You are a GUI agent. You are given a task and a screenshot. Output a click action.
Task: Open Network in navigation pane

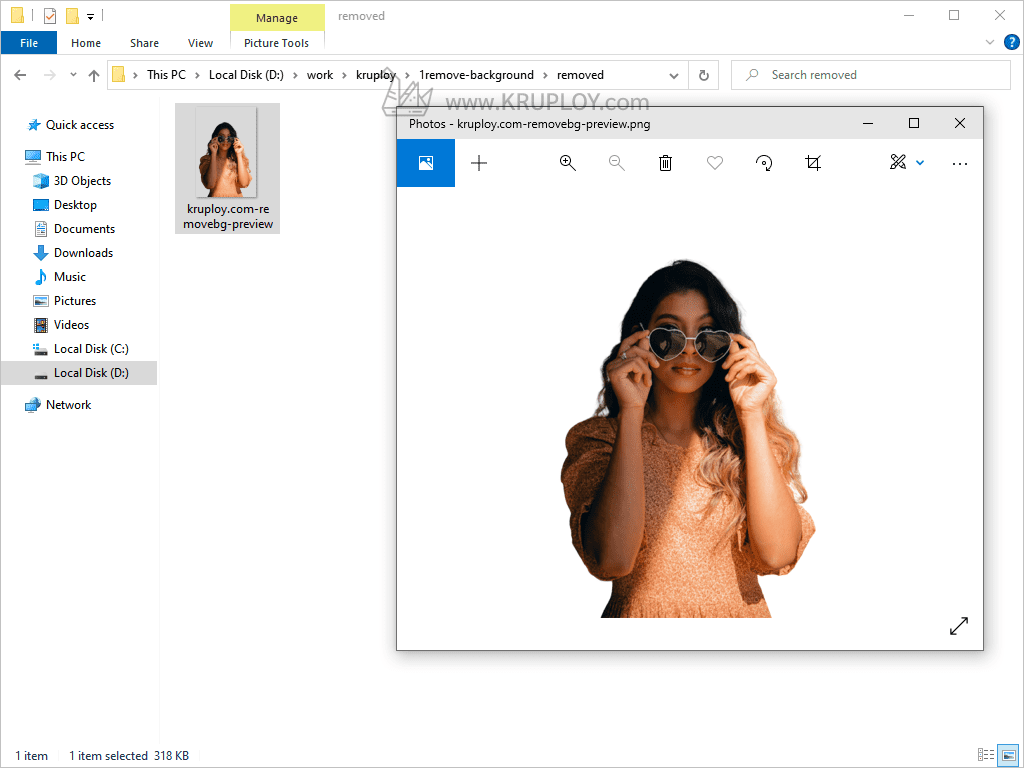(69, 405)
